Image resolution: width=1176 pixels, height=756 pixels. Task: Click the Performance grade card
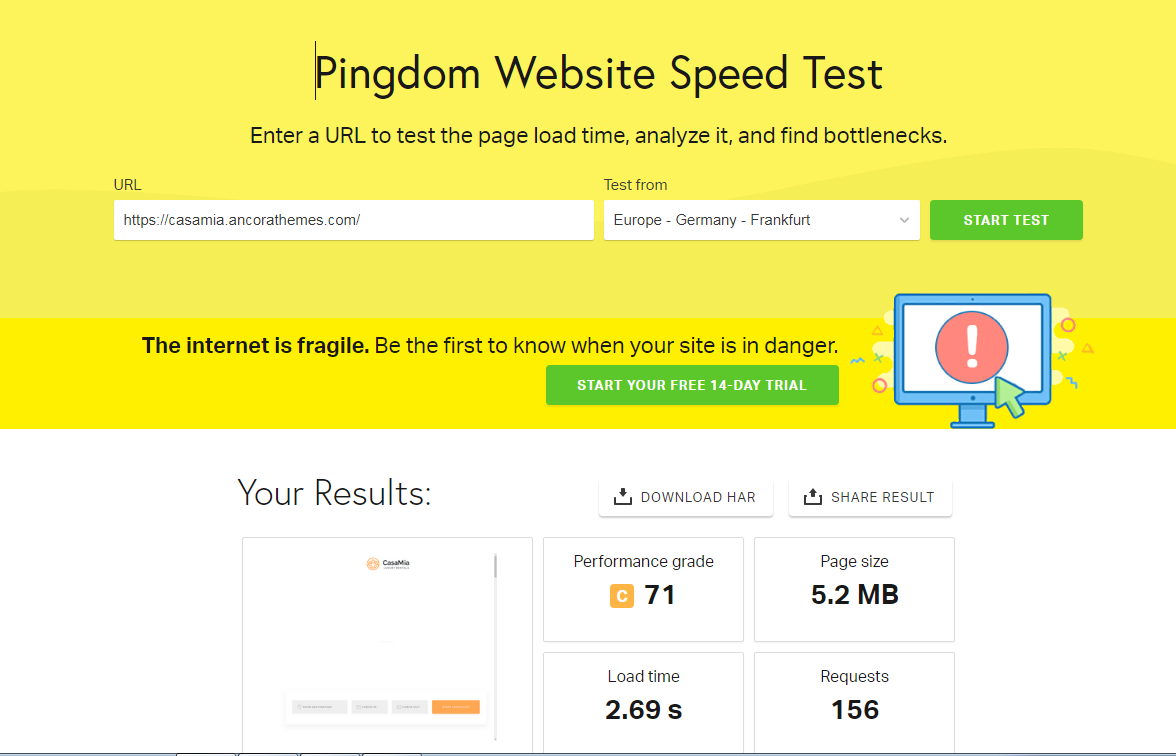pos(644,590)
